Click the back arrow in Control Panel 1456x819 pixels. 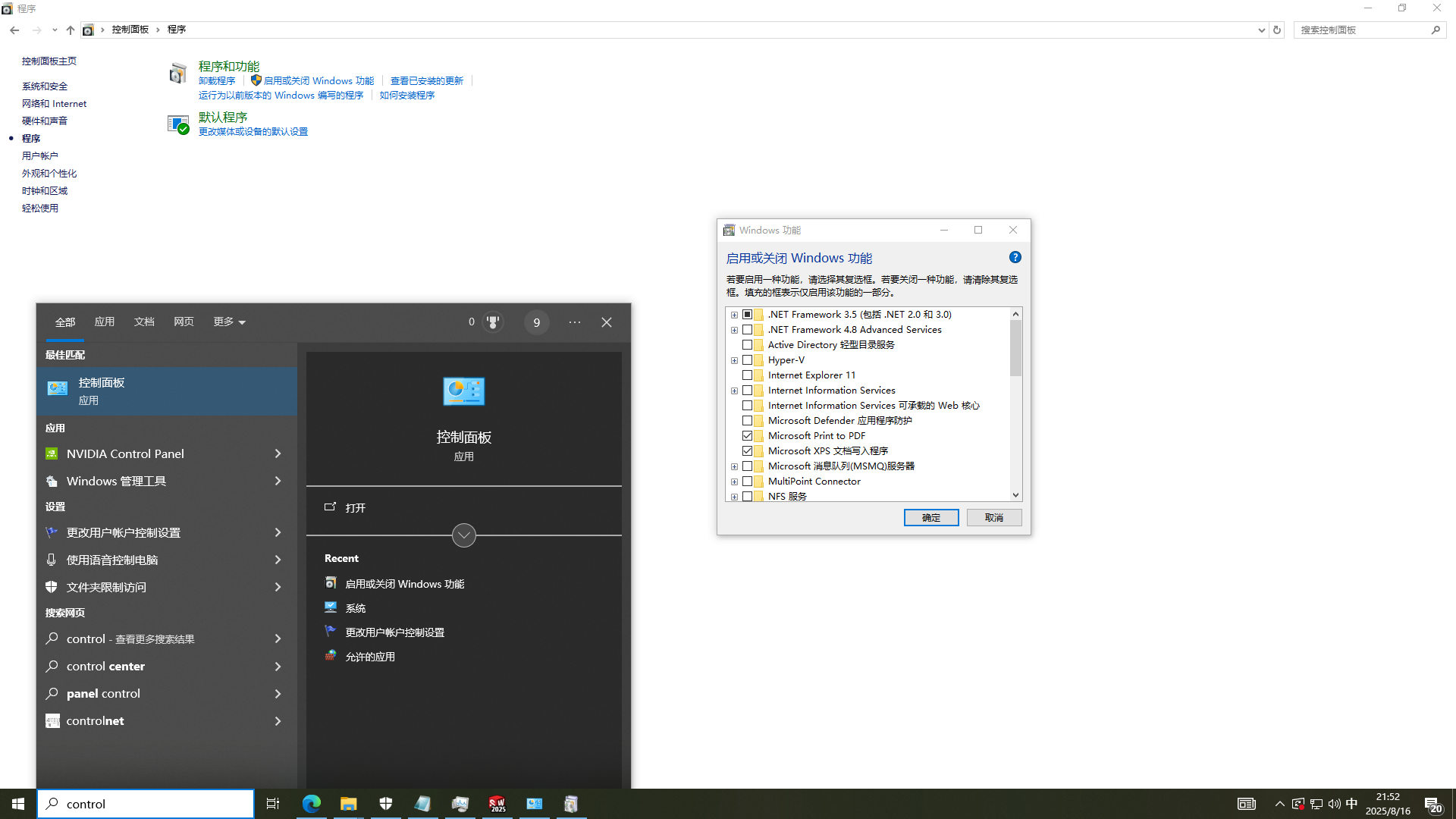(14, 30)
